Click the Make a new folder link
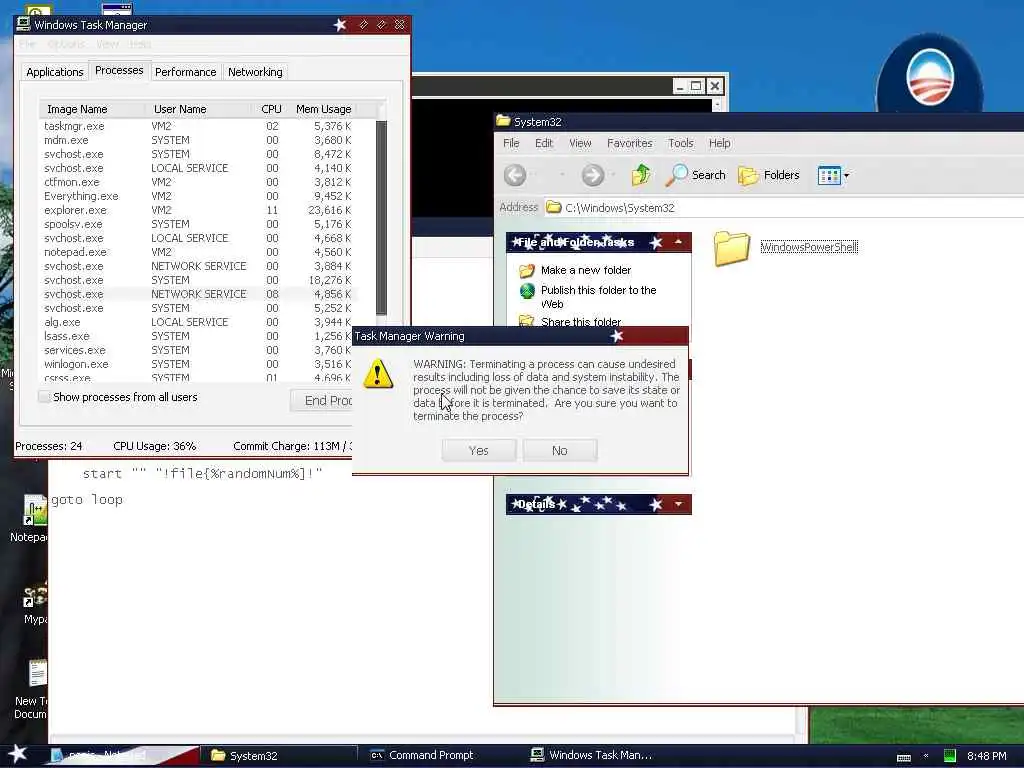 pyautogui.click(x=586, y=270)
